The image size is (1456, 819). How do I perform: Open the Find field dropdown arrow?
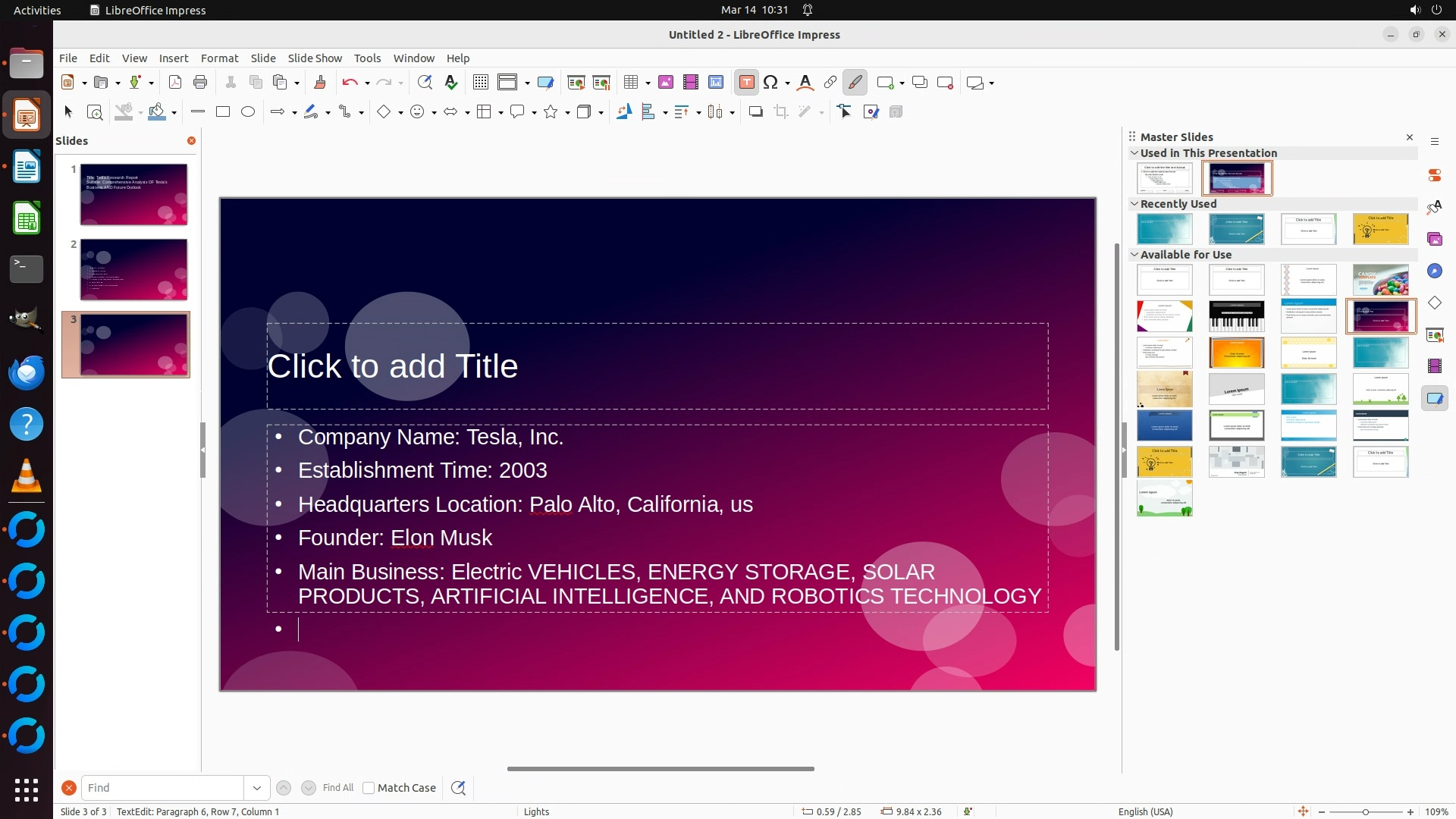(x=257, y=788)
